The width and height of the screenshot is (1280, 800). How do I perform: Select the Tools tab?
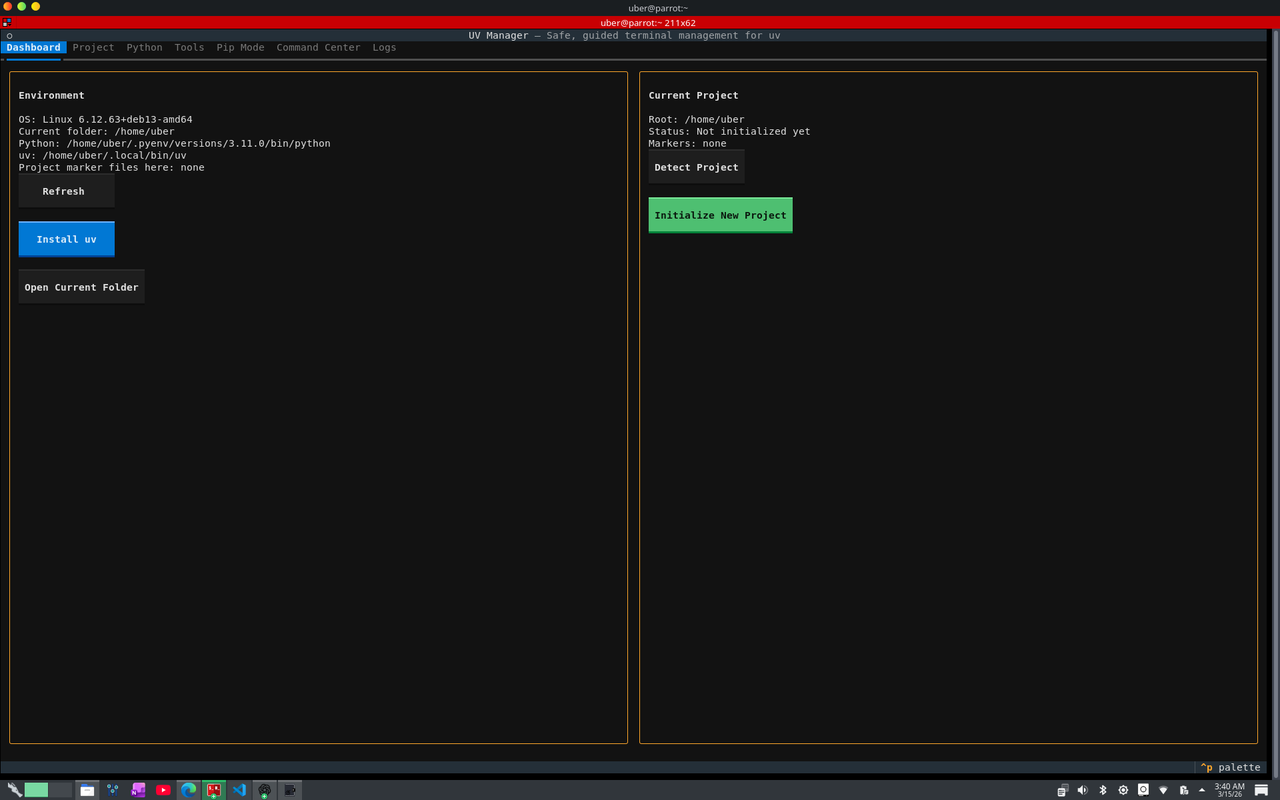(189, 47)
